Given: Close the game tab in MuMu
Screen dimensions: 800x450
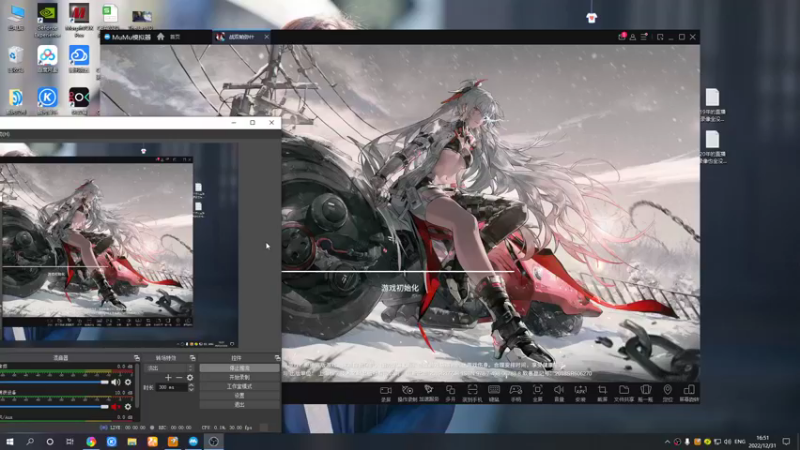Looking at the screenshot, I should pyautogui.click(x=266, y=37).
